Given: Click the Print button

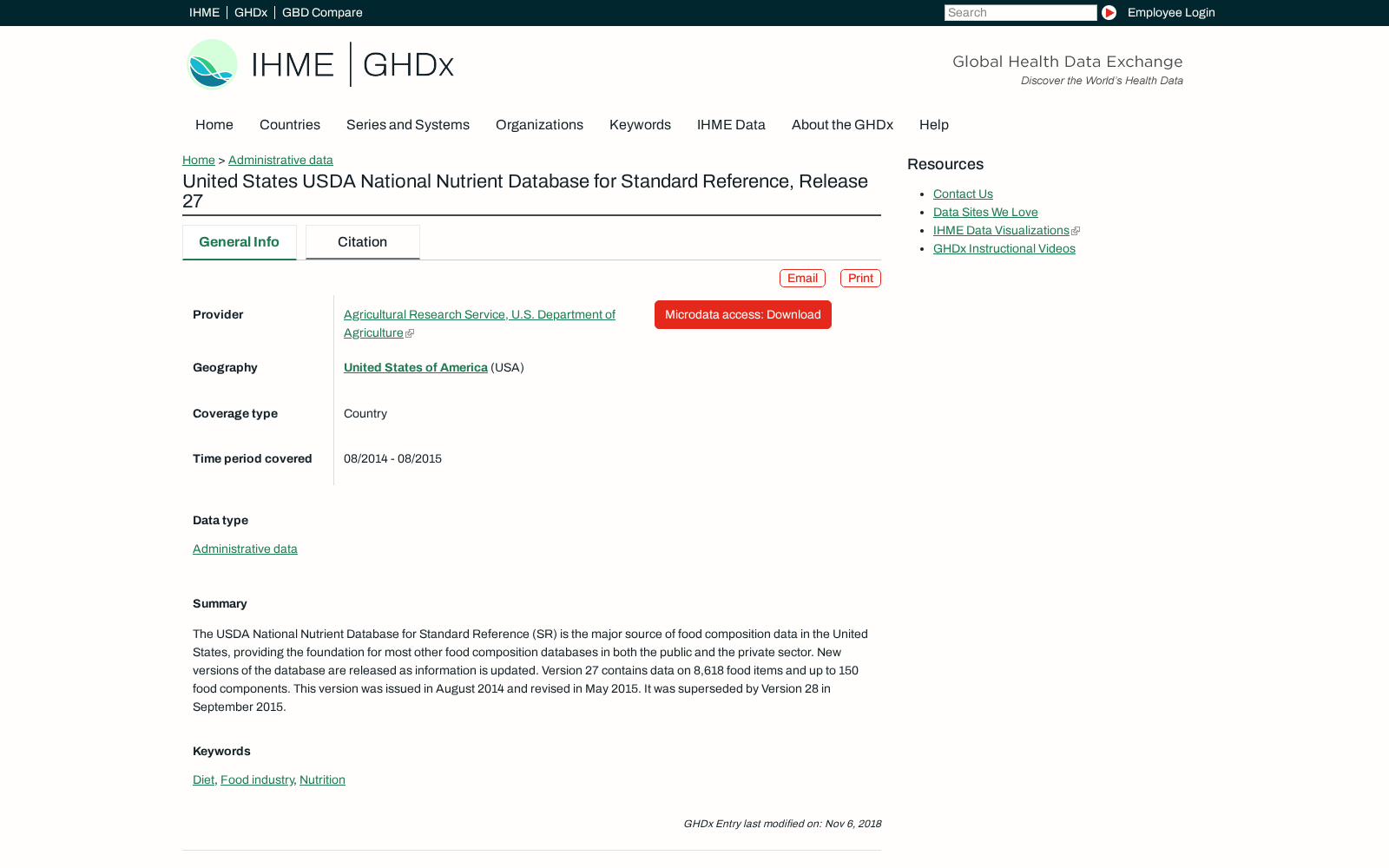Looking at the screenshot, I should (860, 278).
